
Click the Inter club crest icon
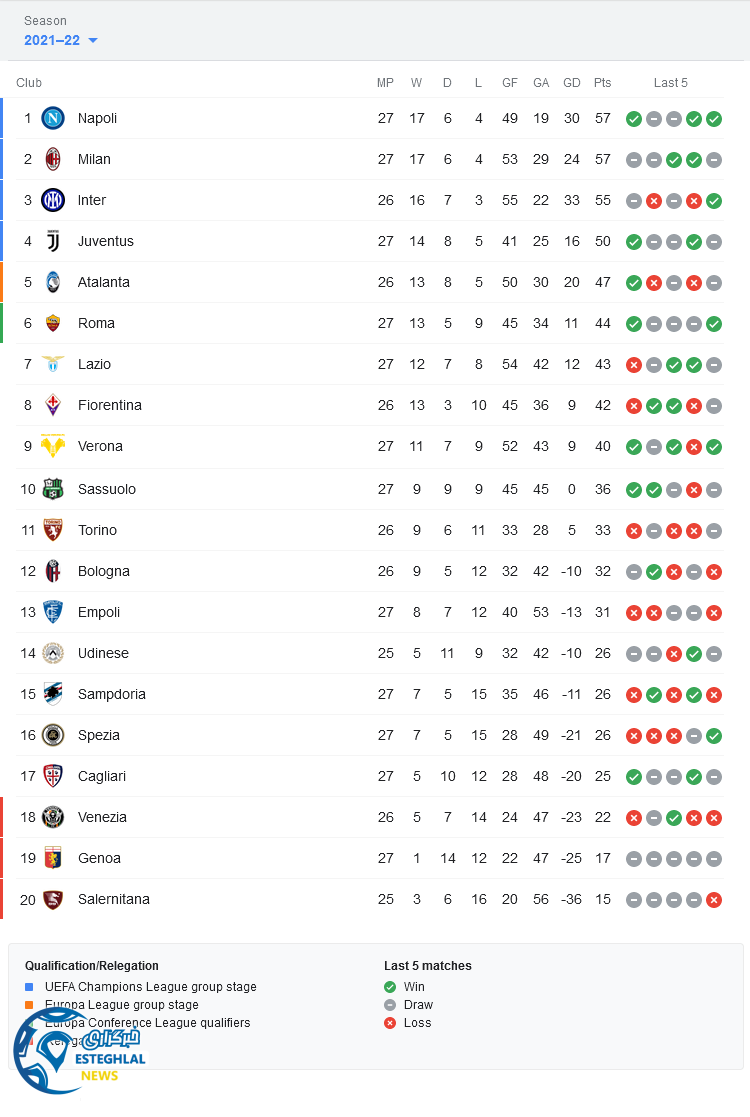pyautogui.click(x=53, y=200)
